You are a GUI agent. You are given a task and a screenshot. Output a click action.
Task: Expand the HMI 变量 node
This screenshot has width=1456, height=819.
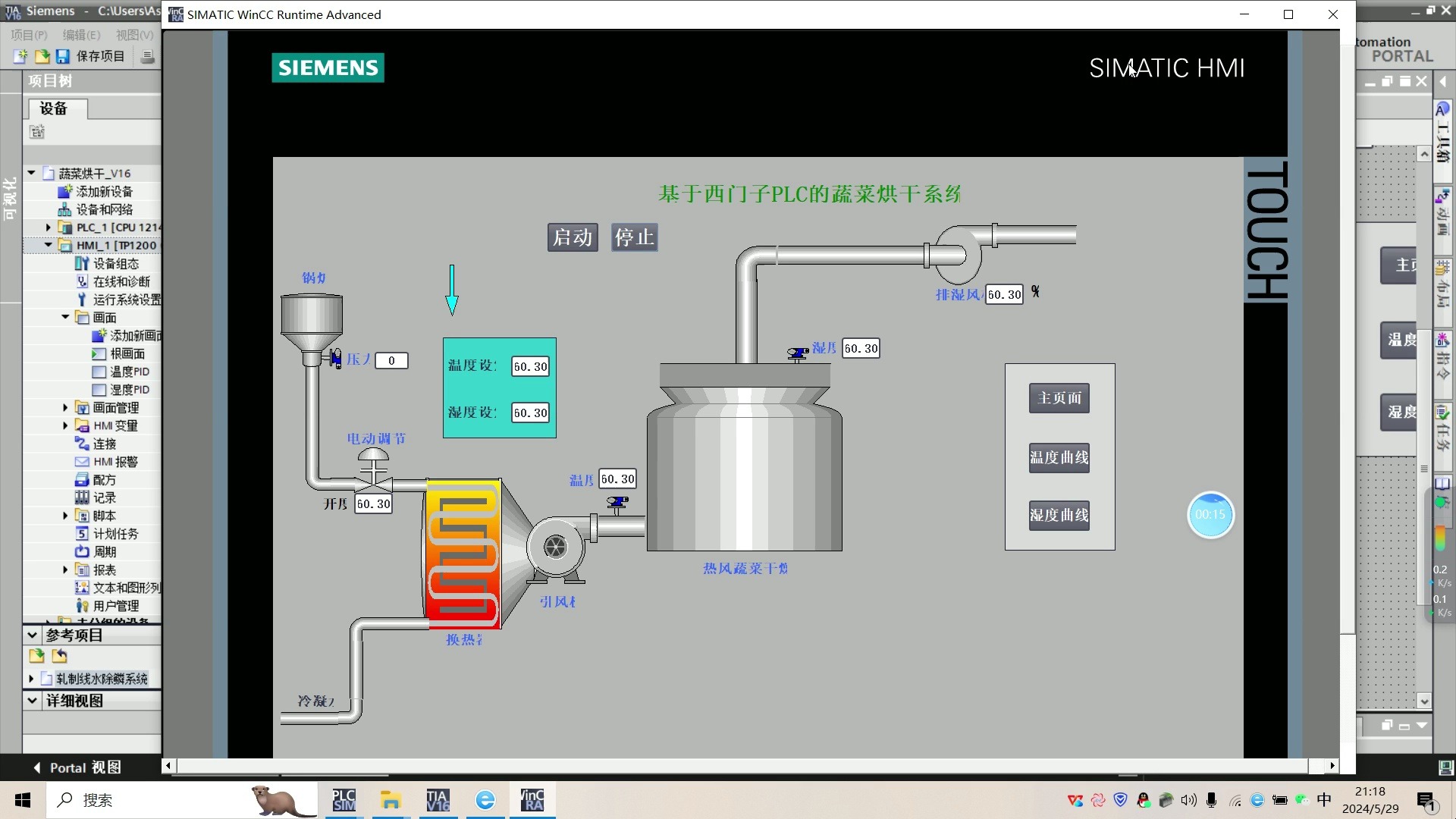coord(65,425)
